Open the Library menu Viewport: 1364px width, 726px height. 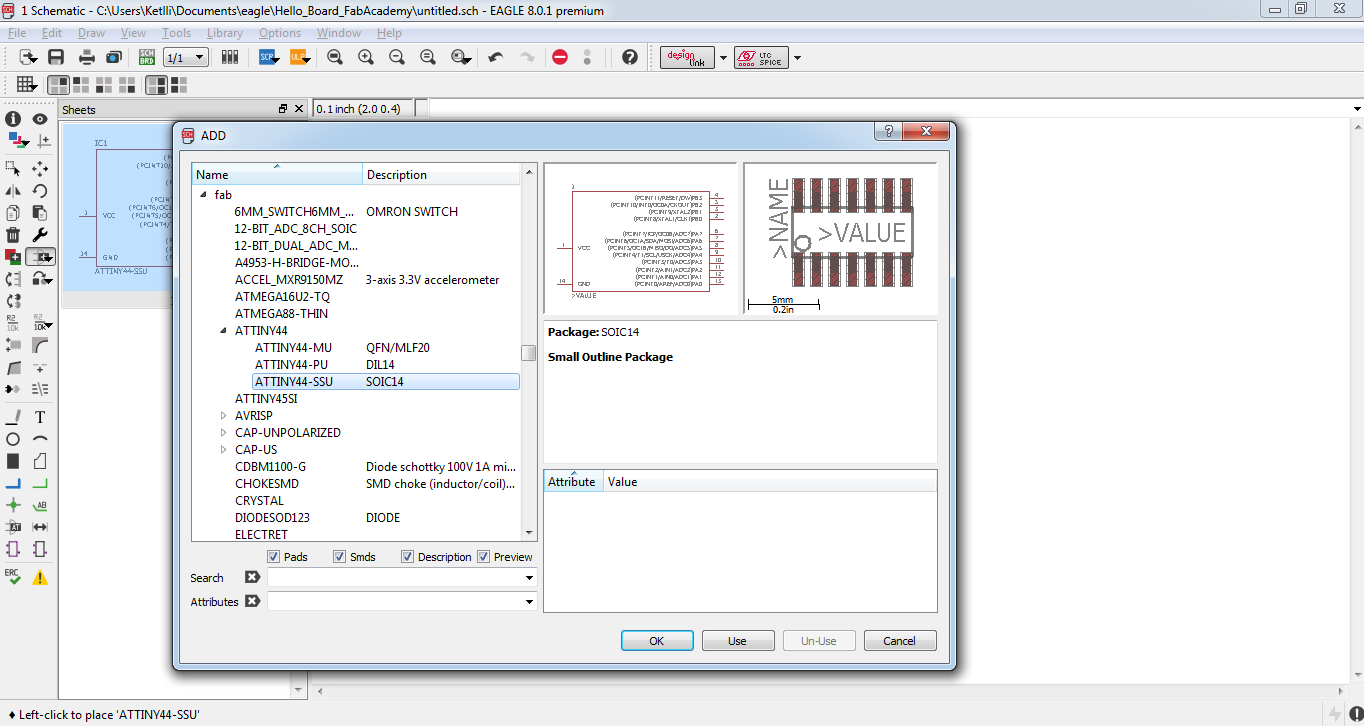coord(225,33)
